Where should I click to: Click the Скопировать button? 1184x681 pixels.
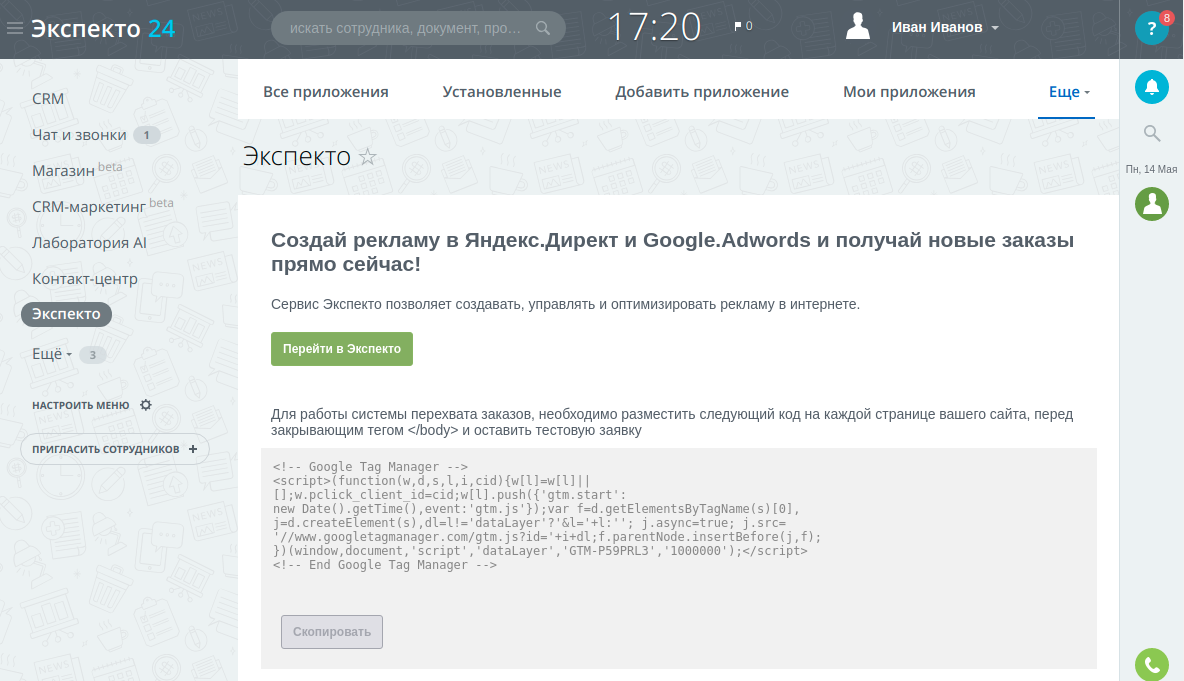click(331, 632)
